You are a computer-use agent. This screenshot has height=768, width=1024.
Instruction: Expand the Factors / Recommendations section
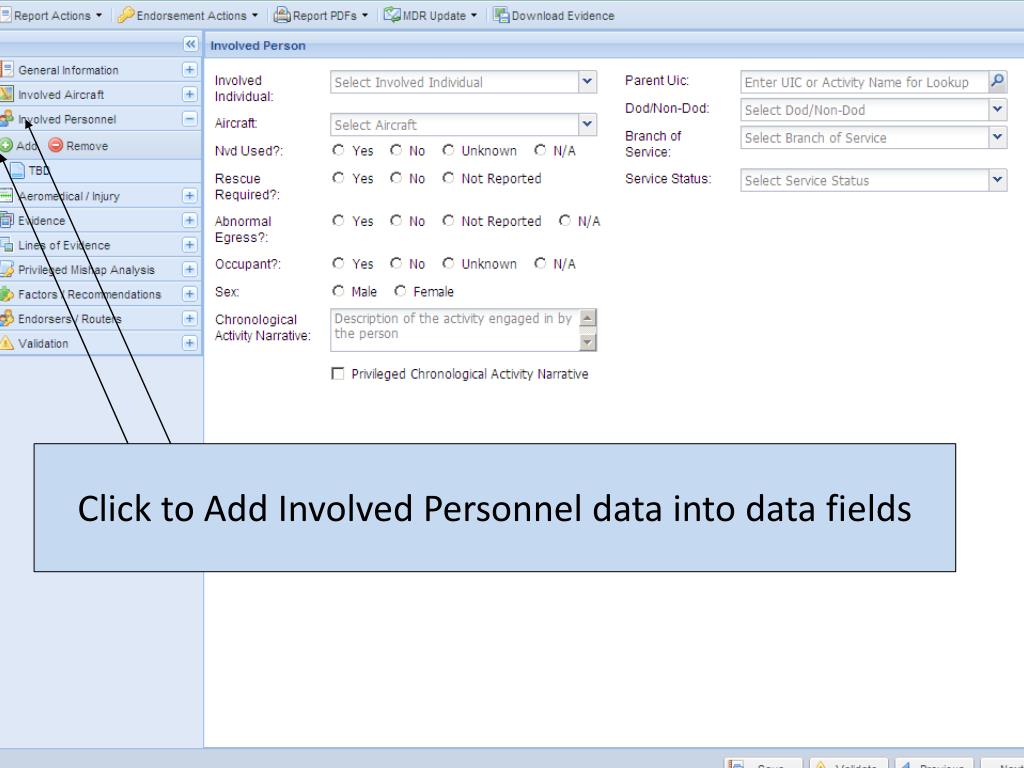coord(189,295)
